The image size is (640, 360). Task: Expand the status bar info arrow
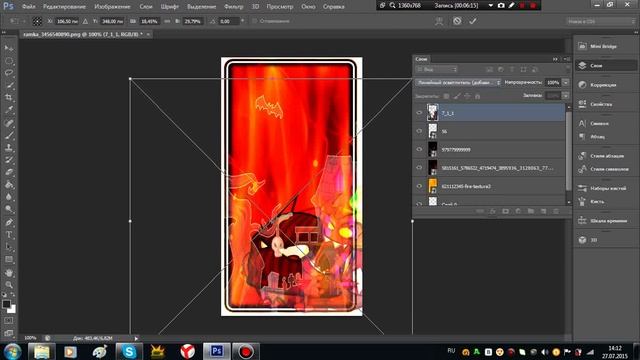click(136, 338)
